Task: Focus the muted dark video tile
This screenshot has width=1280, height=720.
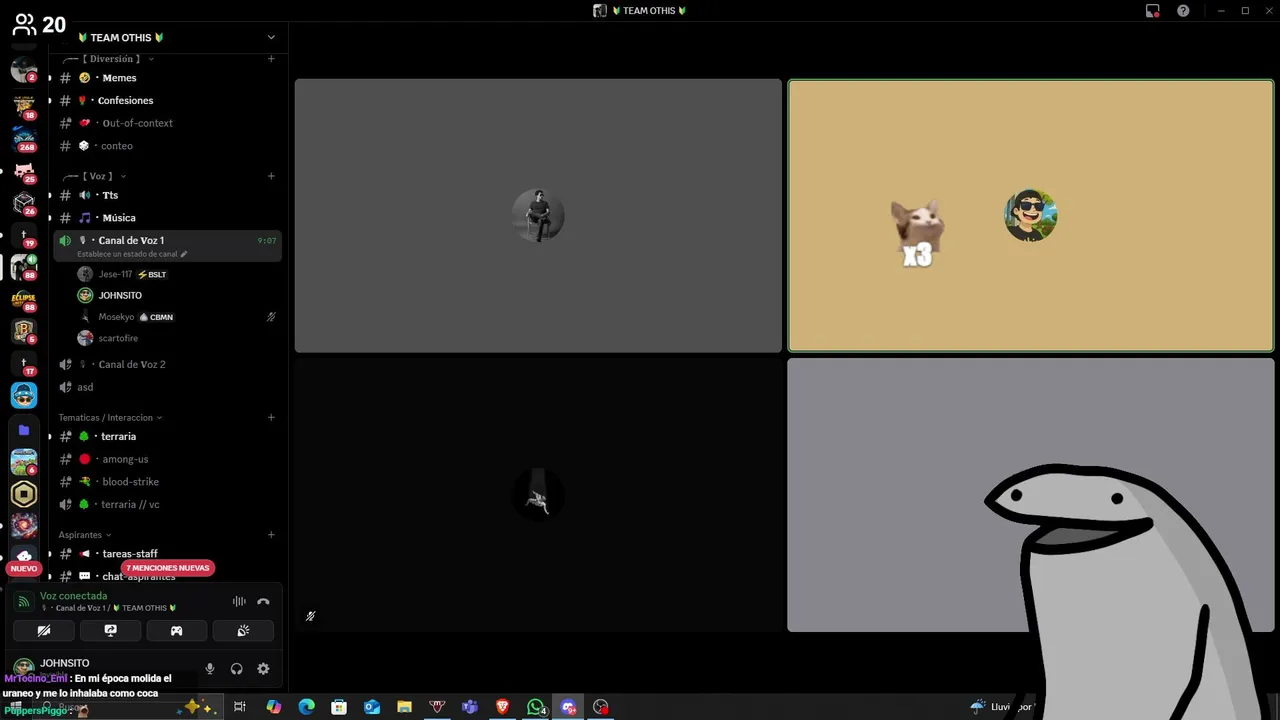Action: pyautogui.click(x=538, y=495)
